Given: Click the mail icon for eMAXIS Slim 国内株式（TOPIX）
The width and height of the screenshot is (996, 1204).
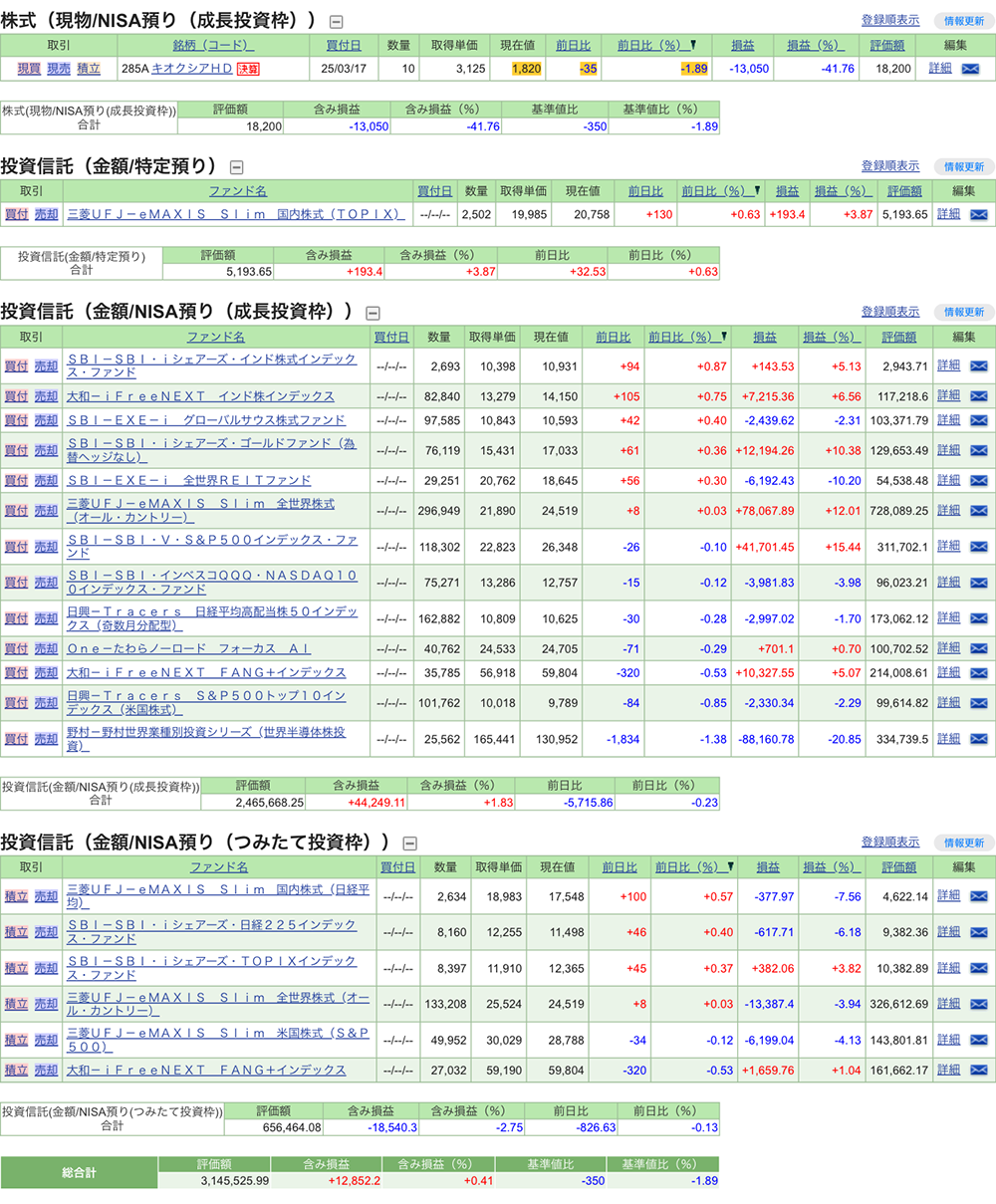Looking at the screenshot, I should (x=978, y=214).
